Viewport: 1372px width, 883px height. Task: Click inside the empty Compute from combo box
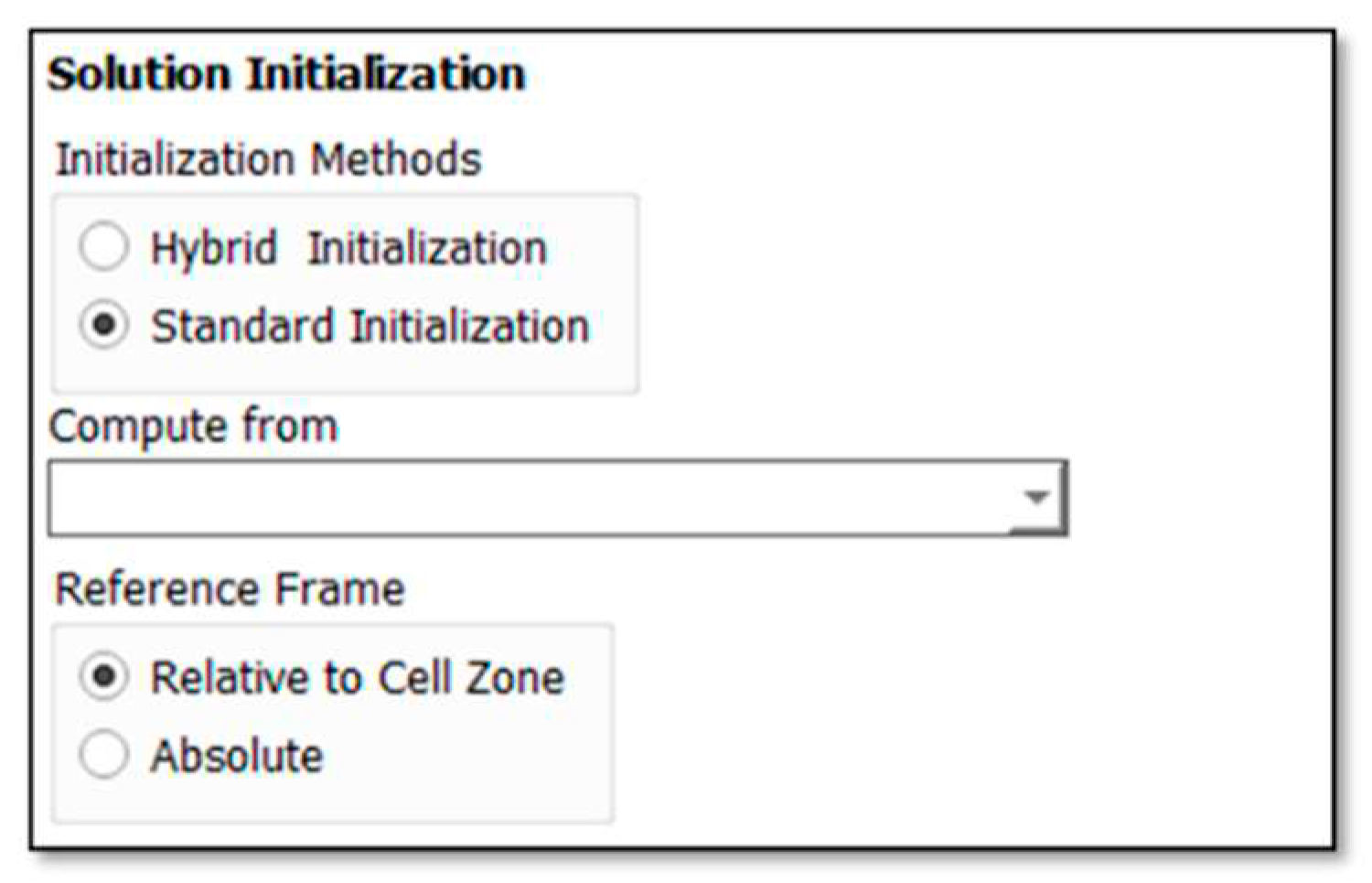click(531, 498)
